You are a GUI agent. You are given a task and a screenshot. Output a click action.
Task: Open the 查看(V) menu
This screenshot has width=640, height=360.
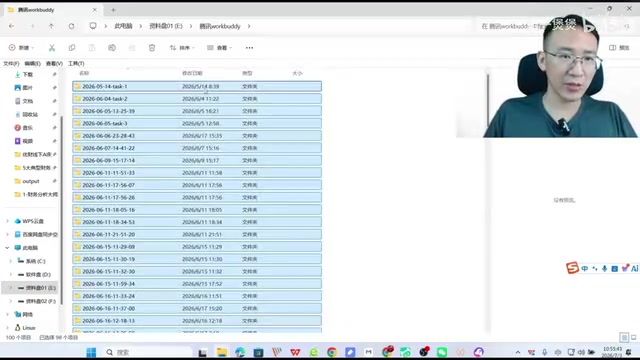click(x=54, y=63)
